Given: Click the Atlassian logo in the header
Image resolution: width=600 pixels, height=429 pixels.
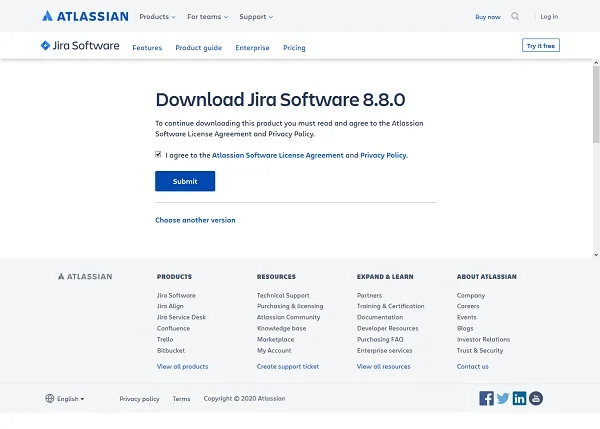Looking at the screenshot, I should point(85,16).
